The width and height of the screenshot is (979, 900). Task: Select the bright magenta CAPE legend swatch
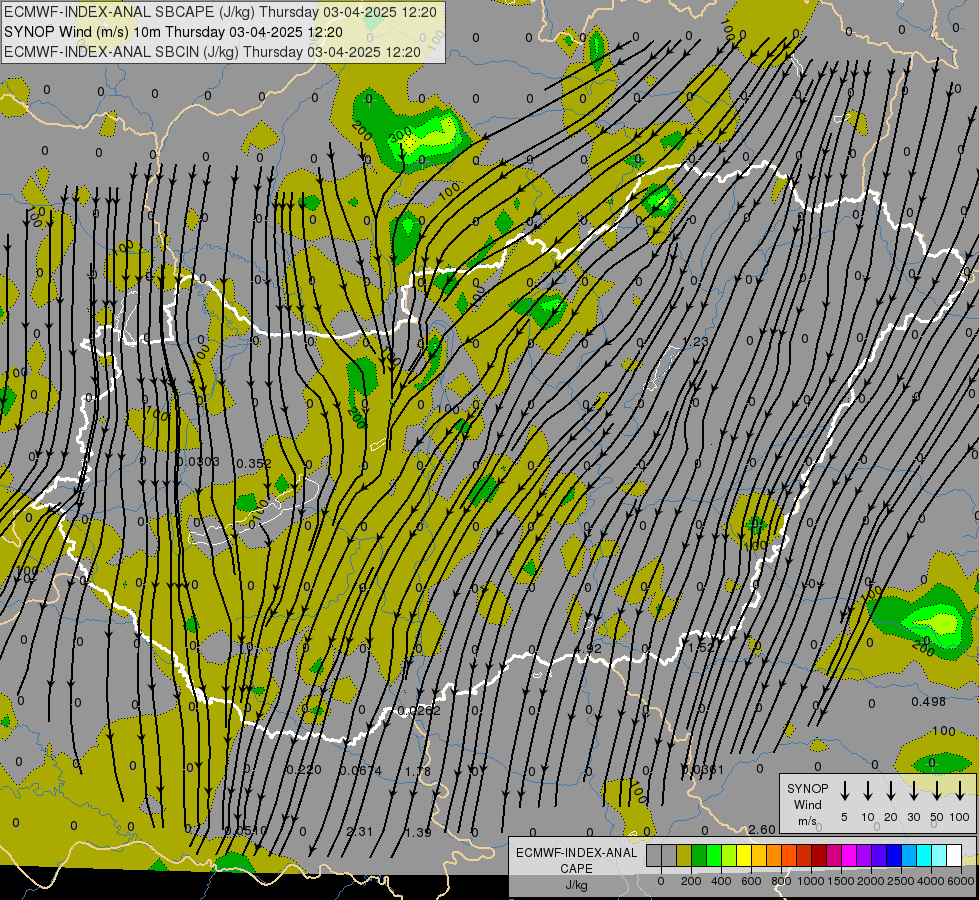tap(849, 856)
